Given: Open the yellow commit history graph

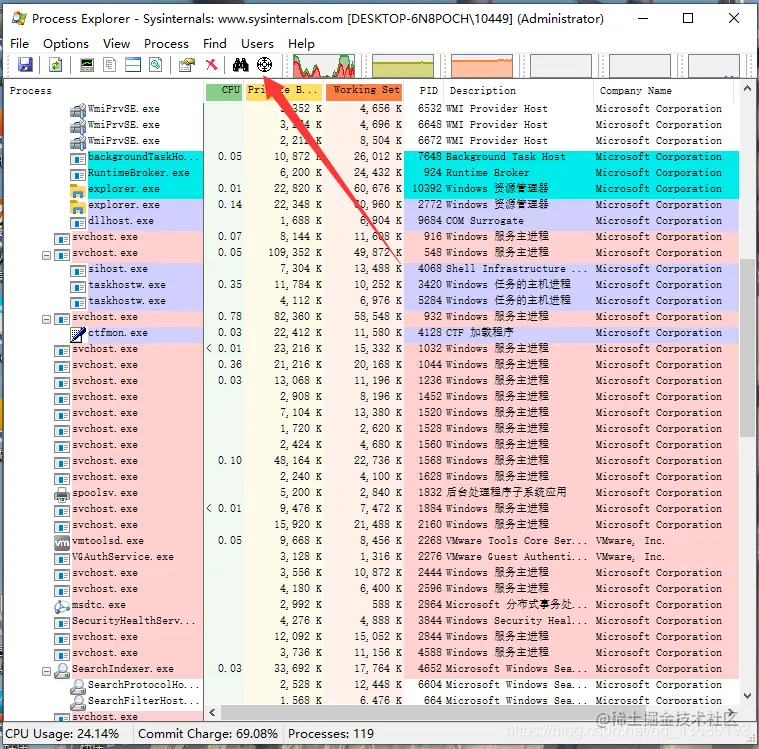Looking at the screenshot, I should (403, 65).
